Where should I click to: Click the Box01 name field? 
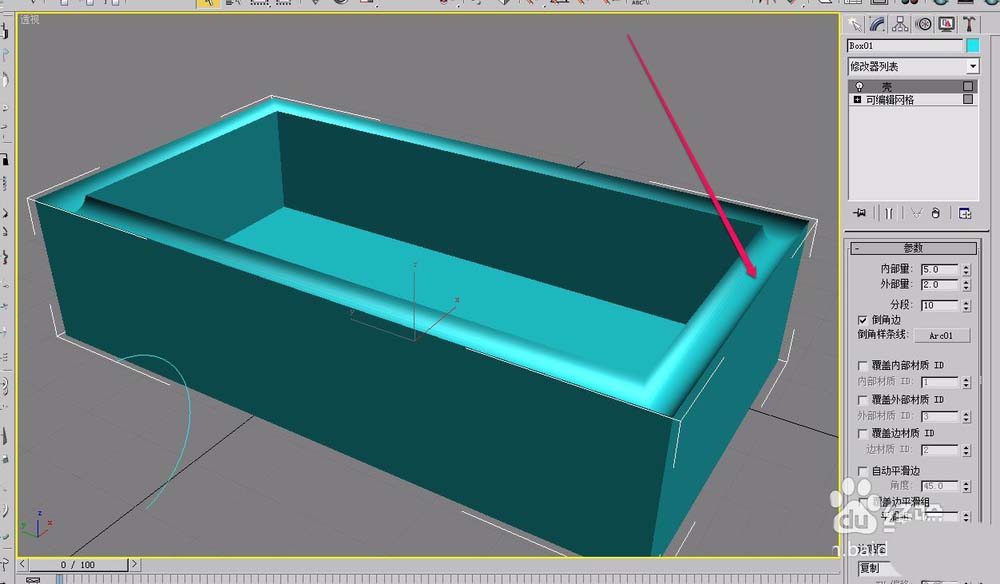point(904,46)
